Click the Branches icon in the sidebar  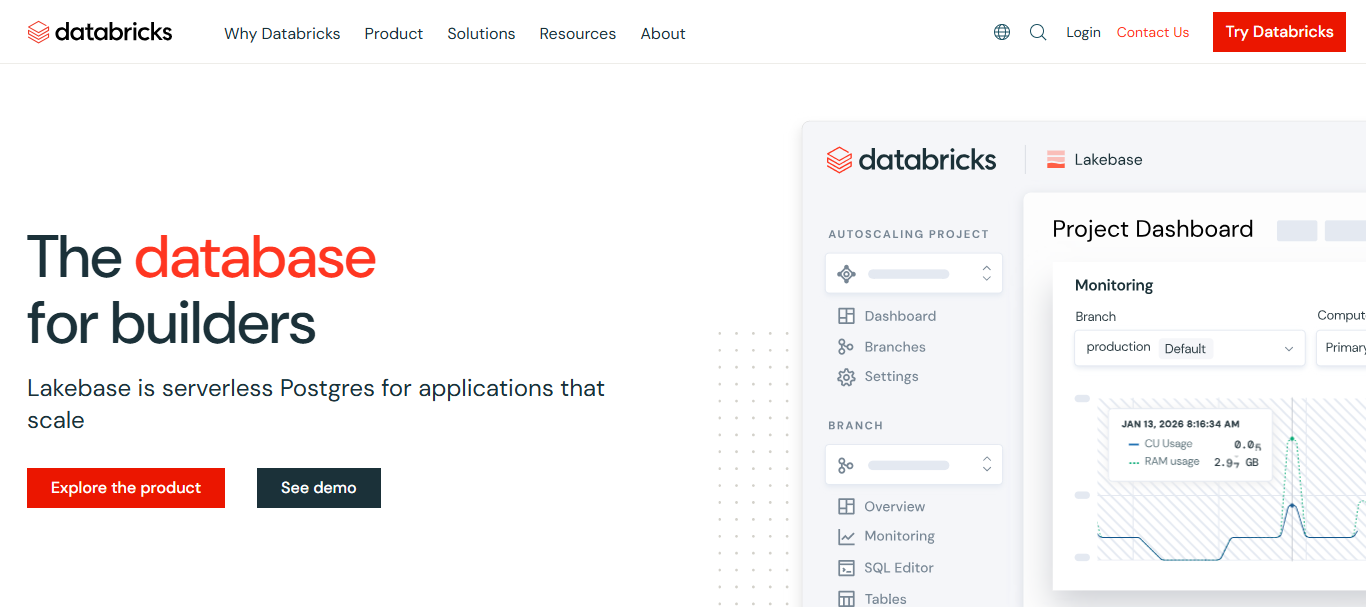tap(846, 347)
